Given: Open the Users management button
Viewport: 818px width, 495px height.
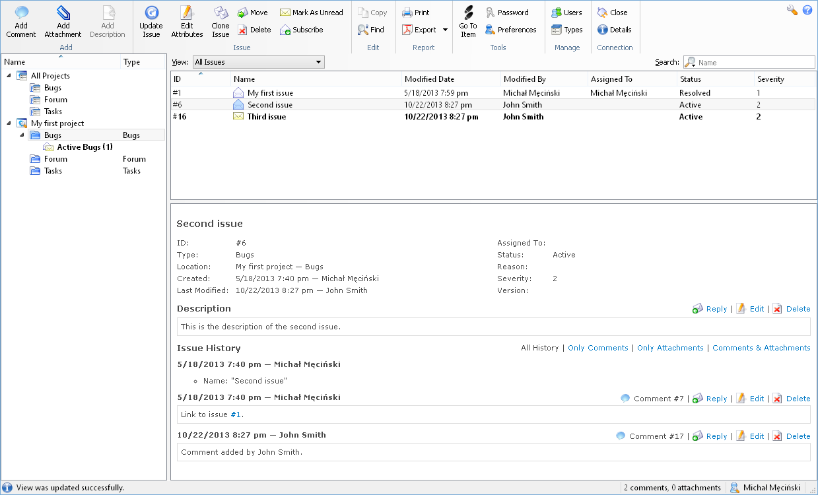Looking at the screenshot, I should 566,12.
